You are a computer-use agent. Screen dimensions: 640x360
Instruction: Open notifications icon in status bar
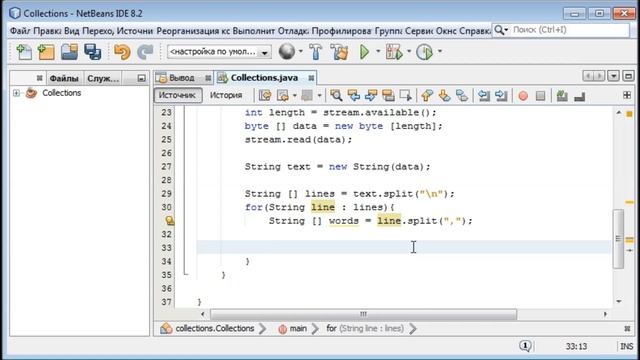pyautogui.click(x=525, y=346)
